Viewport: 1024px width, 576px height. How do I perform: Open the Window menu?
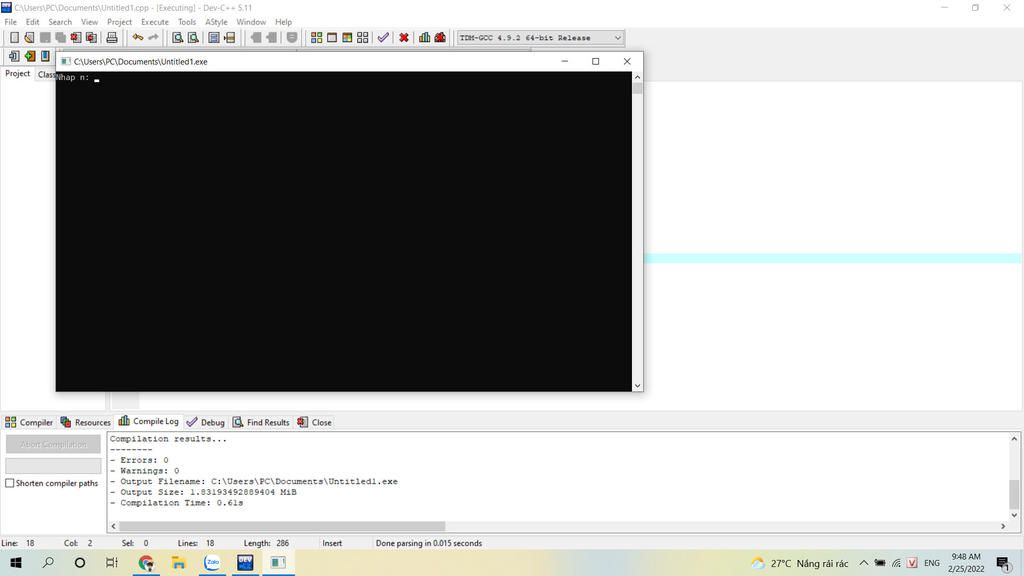251,22
